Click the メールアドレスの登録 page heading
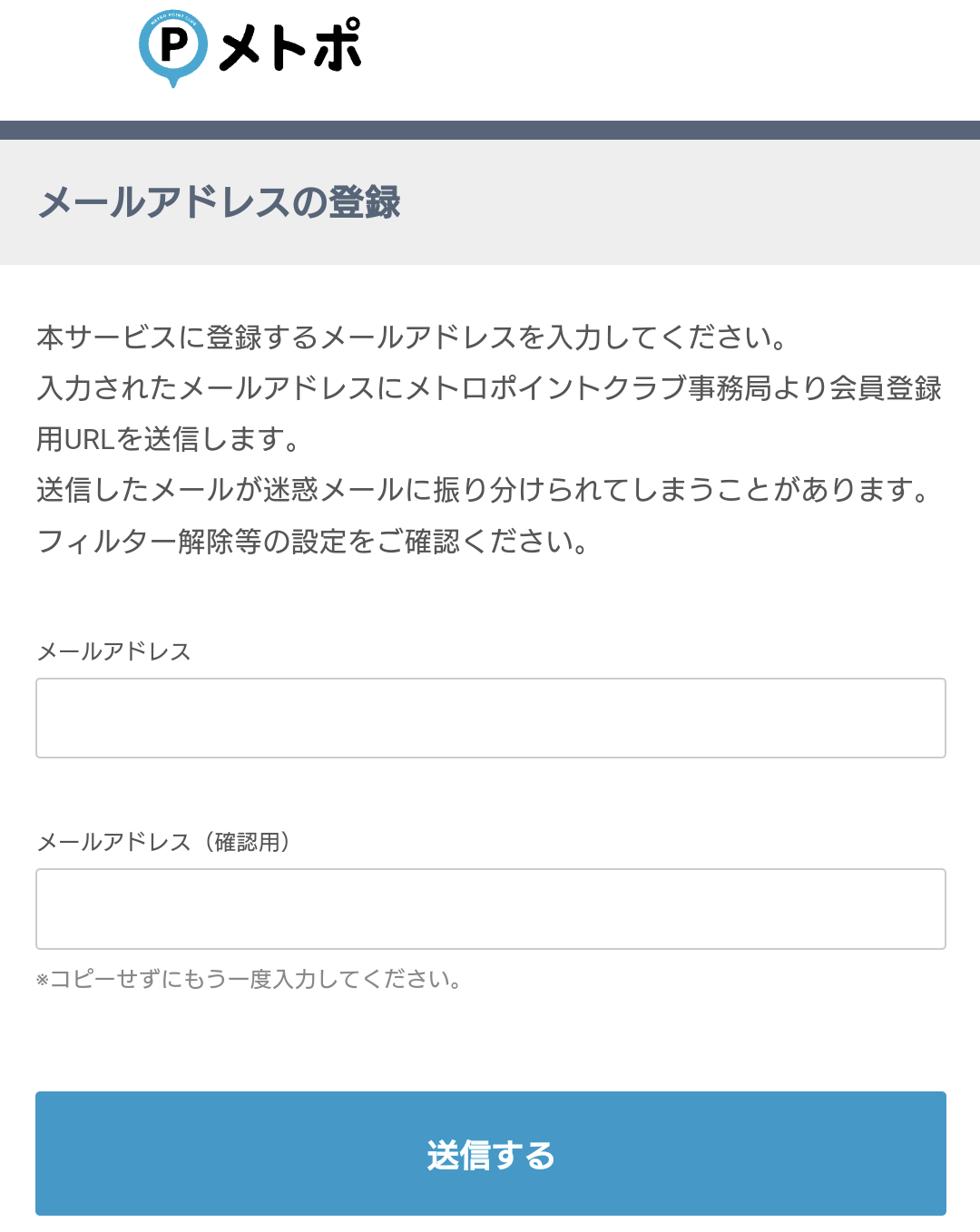This screenshot has width=980, height=1232. 219,202
